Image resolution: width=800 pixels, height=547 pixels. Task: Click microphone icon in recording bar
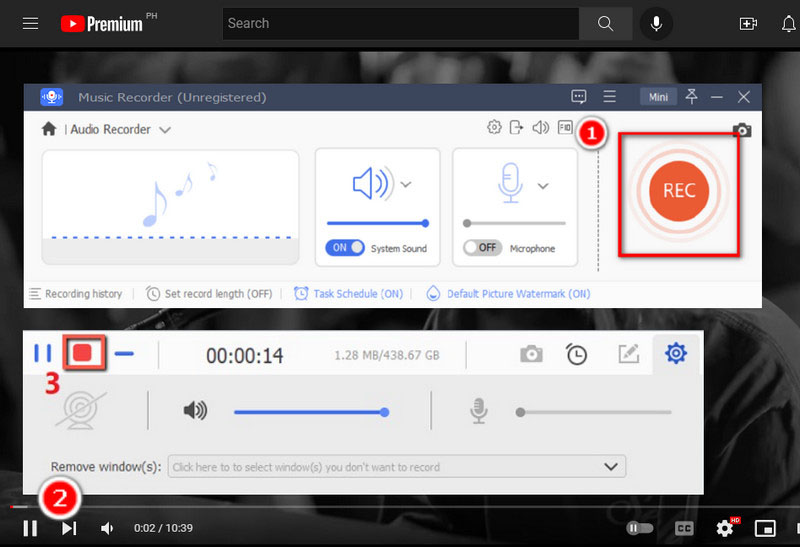479,411
